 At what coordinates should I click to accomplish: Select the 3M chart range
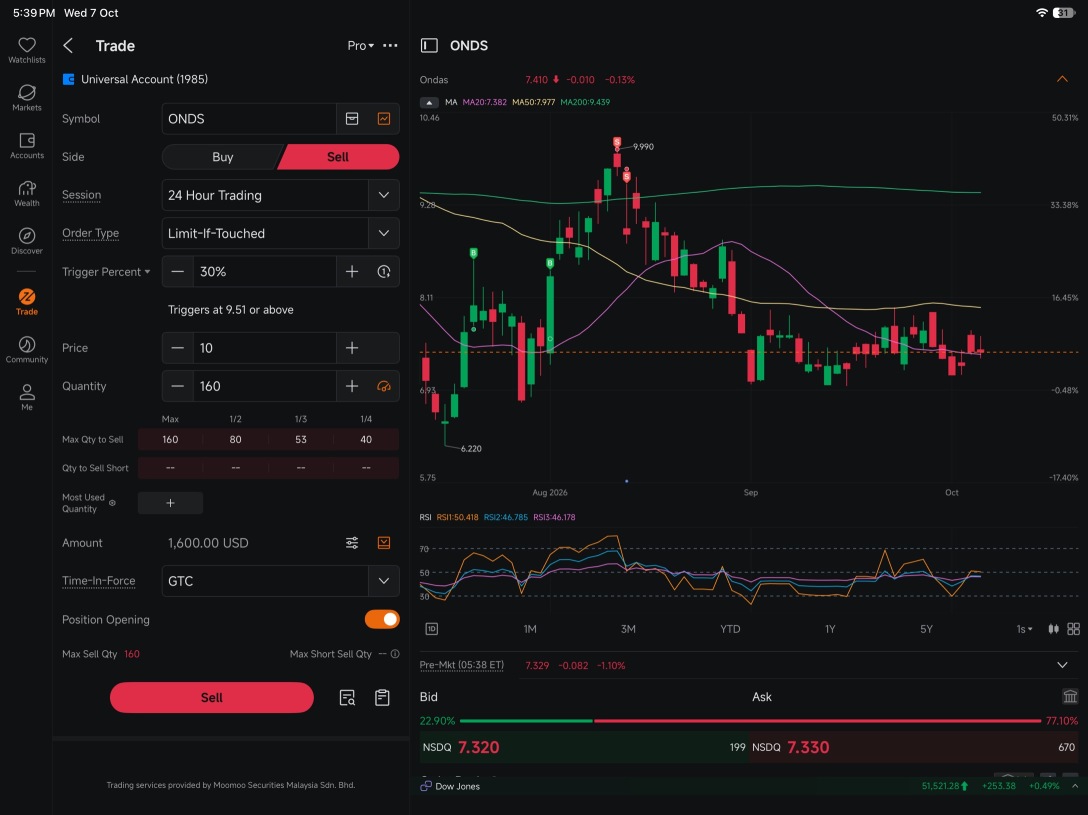[628, 629]
